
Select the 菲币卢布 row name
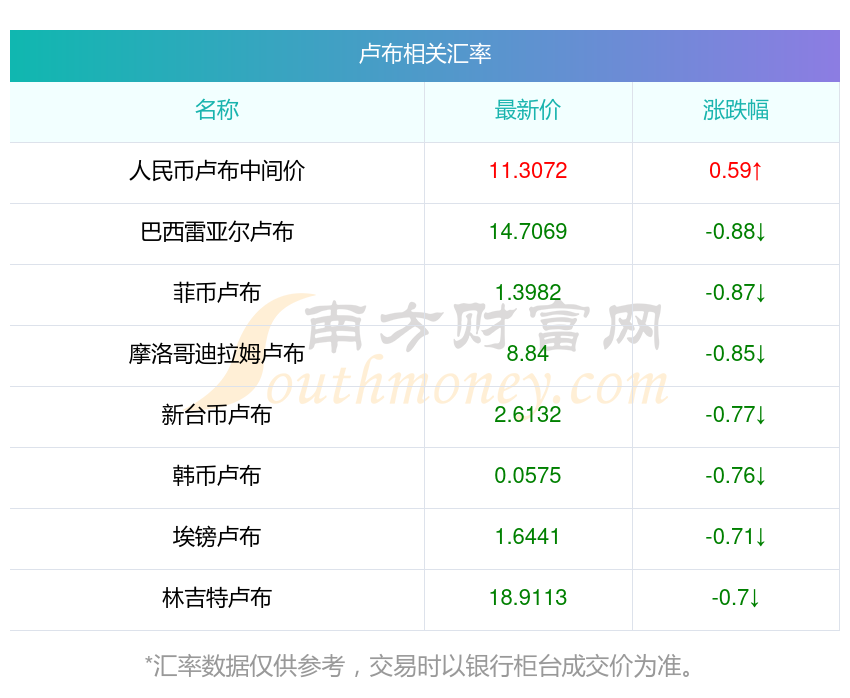pos(217,293)
